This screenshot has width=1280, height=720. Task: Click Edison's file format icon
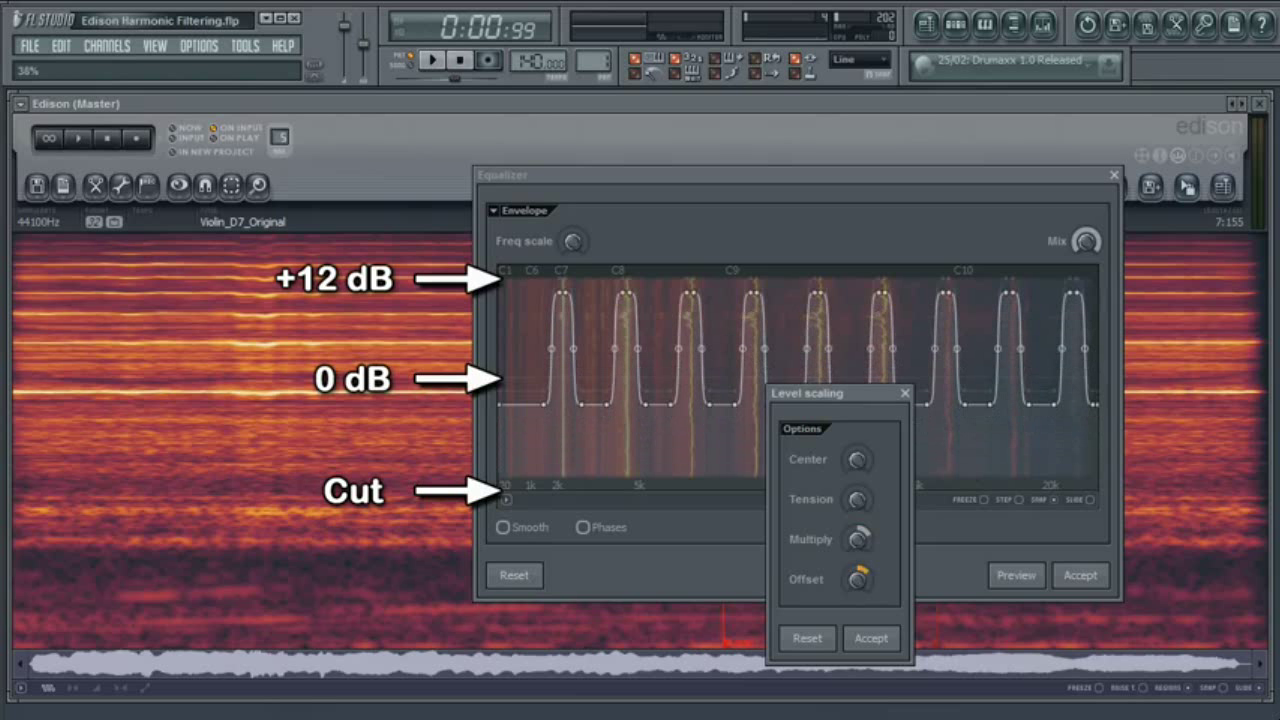tap(63, 185)
